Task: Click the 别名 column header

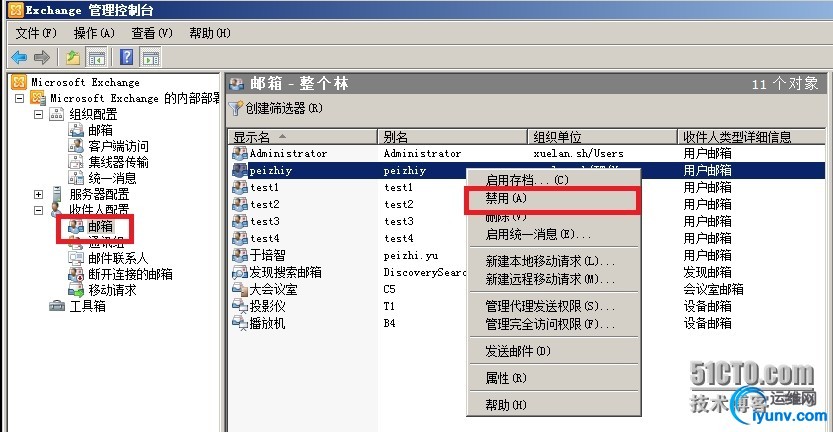Action: [x=452, y=137]
